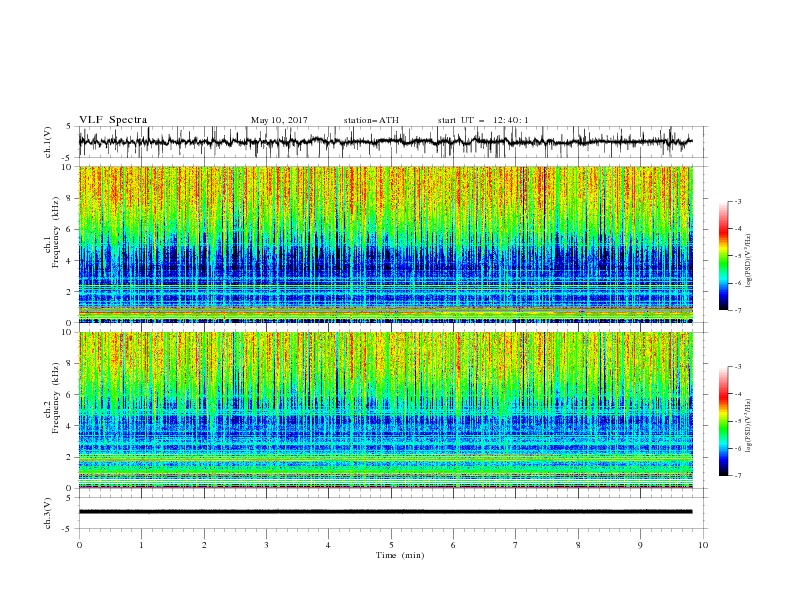This screenshot has height=612, width=792.
Task: Click the ch.3 flat waveform trace
Action: pos(385,512)
